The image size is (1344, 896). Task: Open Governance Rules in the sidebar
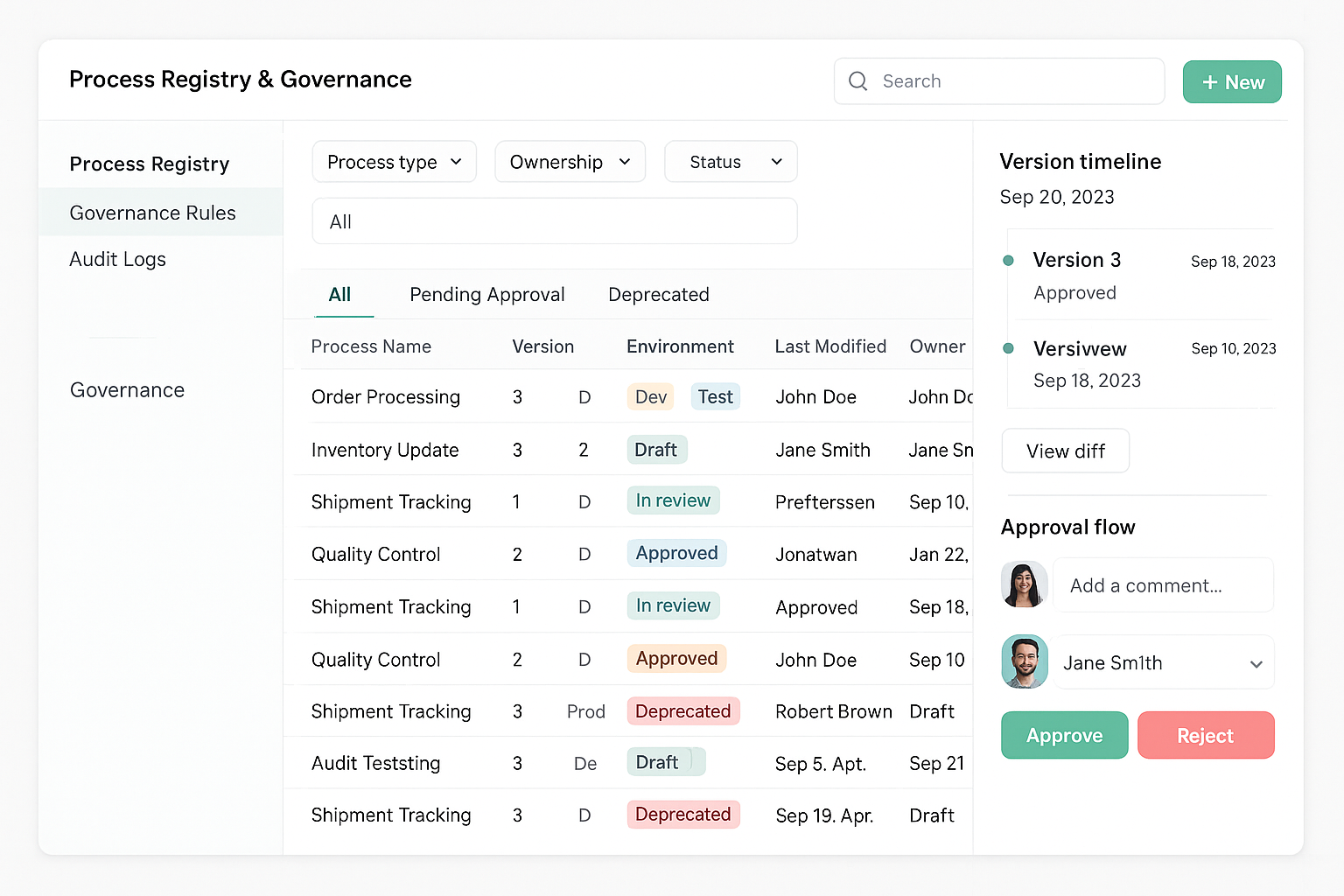153,213
